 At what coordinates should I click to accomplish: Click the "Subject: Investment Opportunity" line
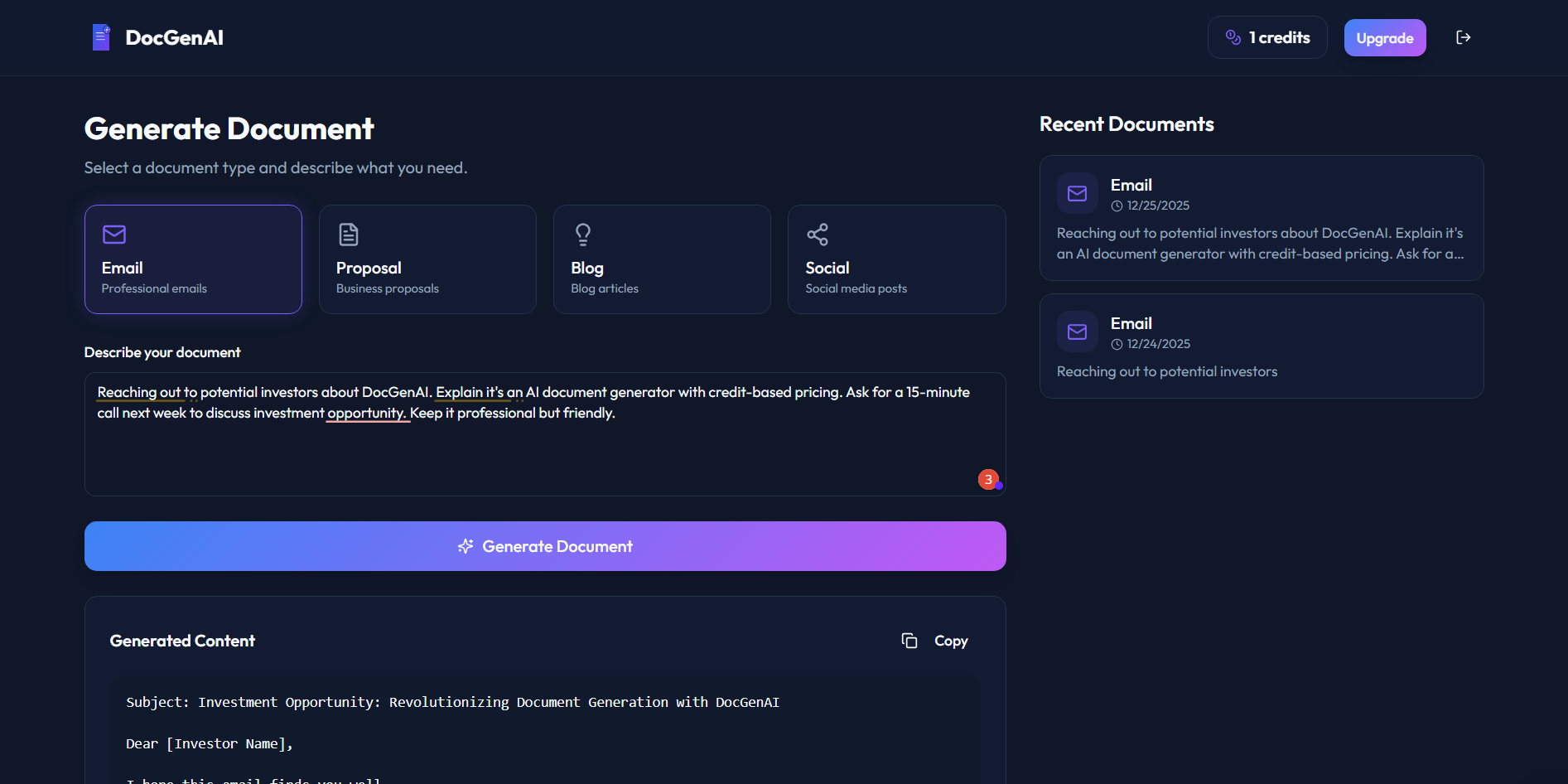click(x=452, y=702)
